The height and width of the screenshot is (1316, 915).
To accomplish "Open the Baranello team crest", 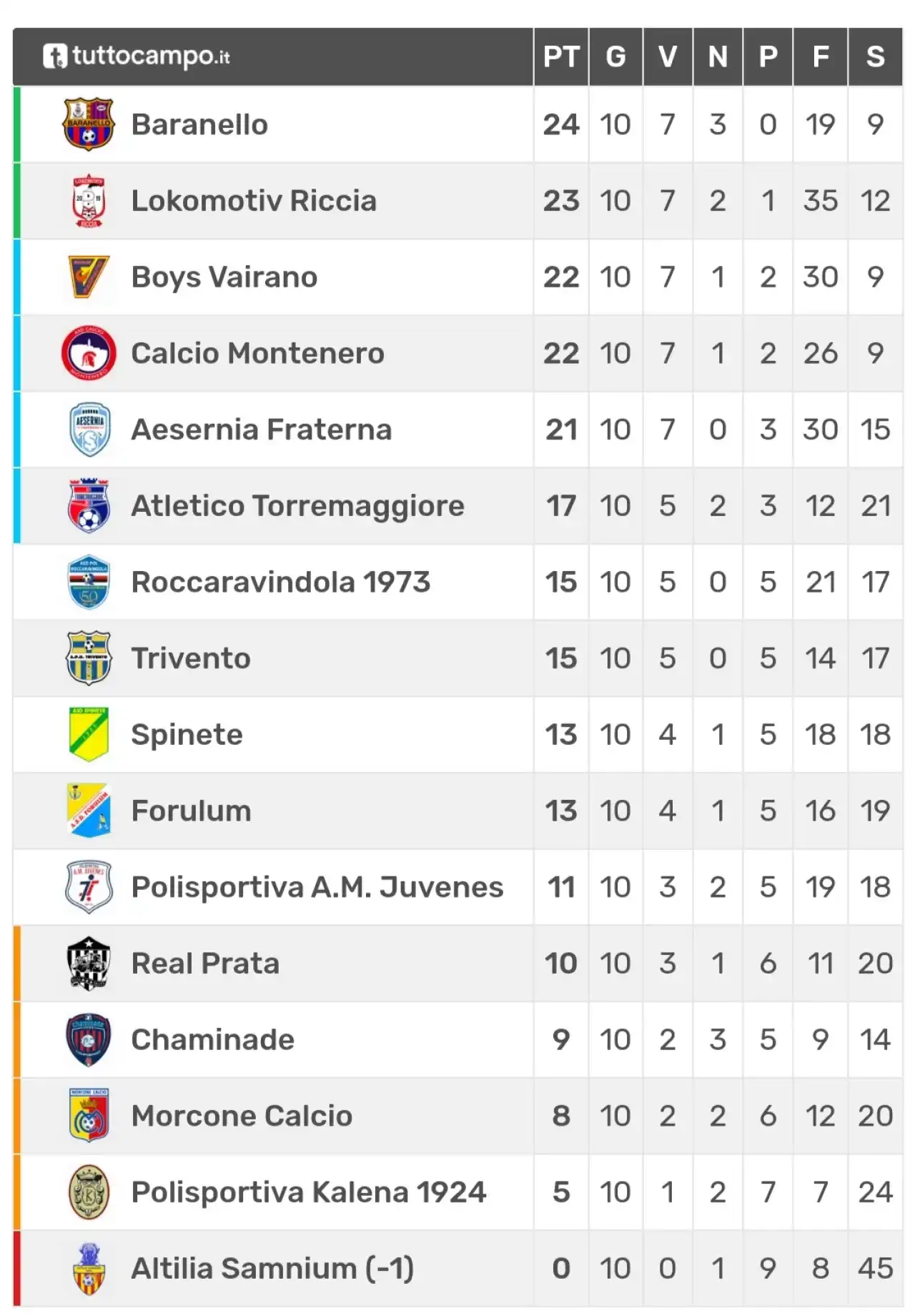I will click(89, 124).
